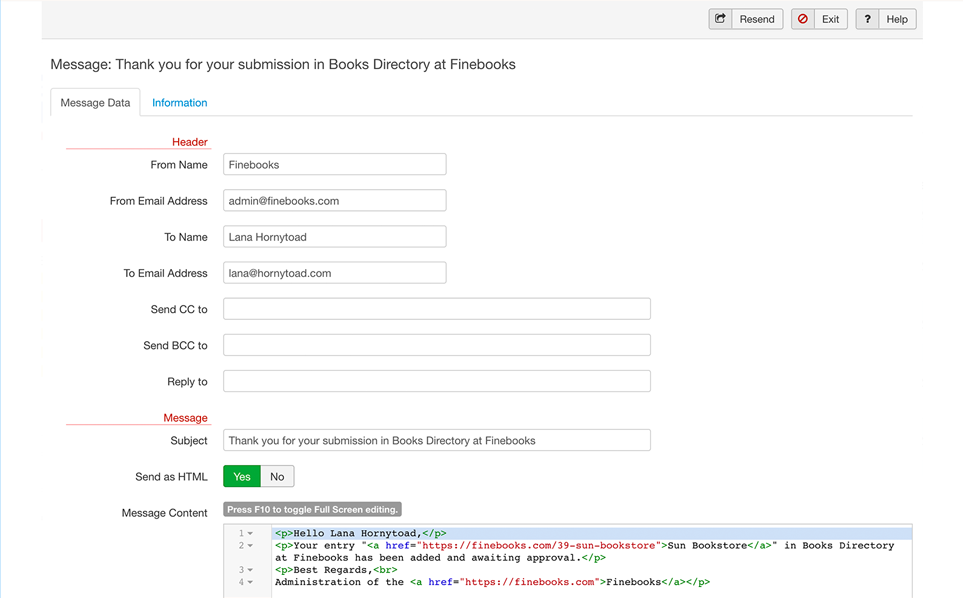Click the red Message section heading
963x598 pixels.
coord(185,417)
